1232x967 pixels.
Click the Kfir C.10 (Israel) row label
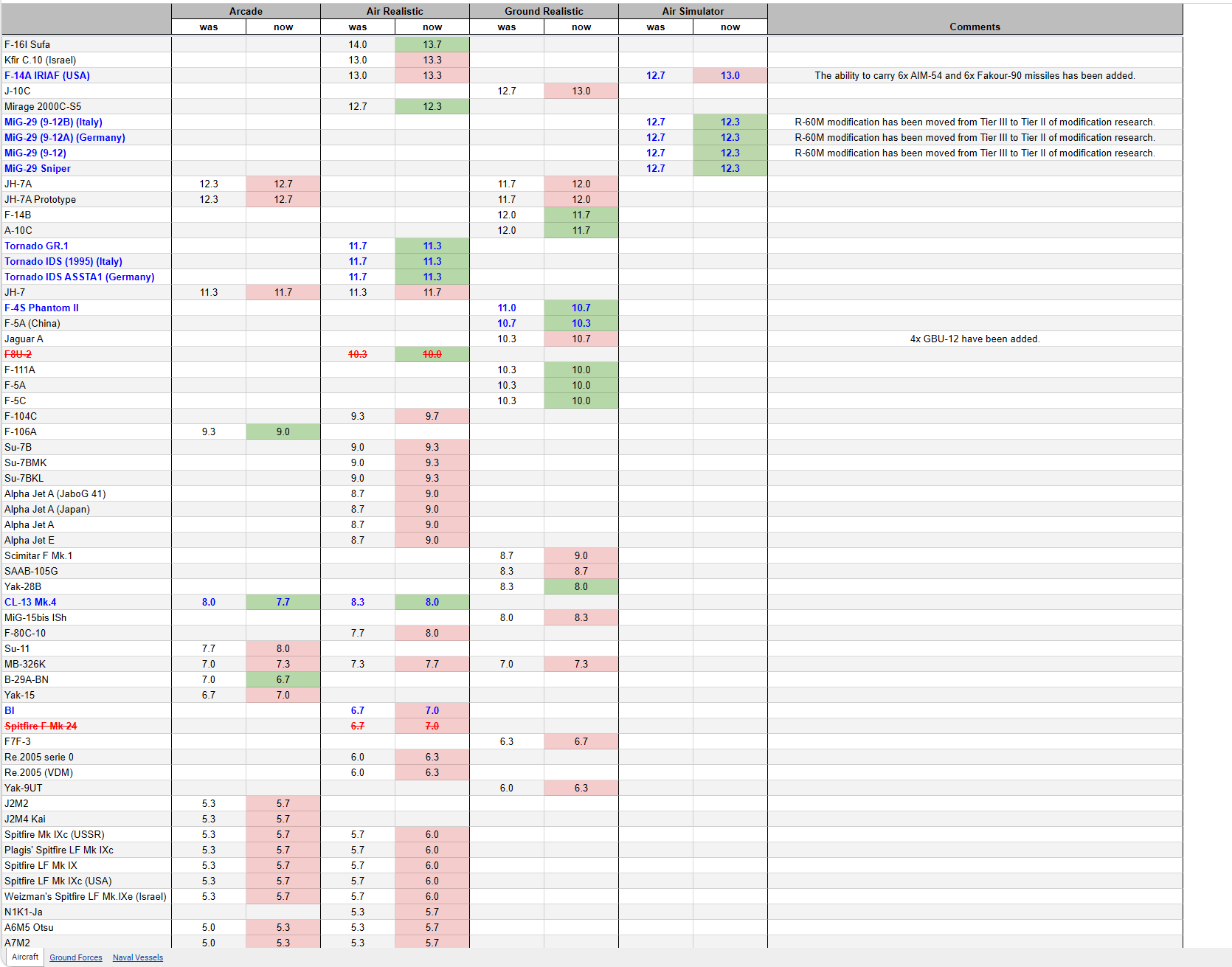tap(41, 60)
